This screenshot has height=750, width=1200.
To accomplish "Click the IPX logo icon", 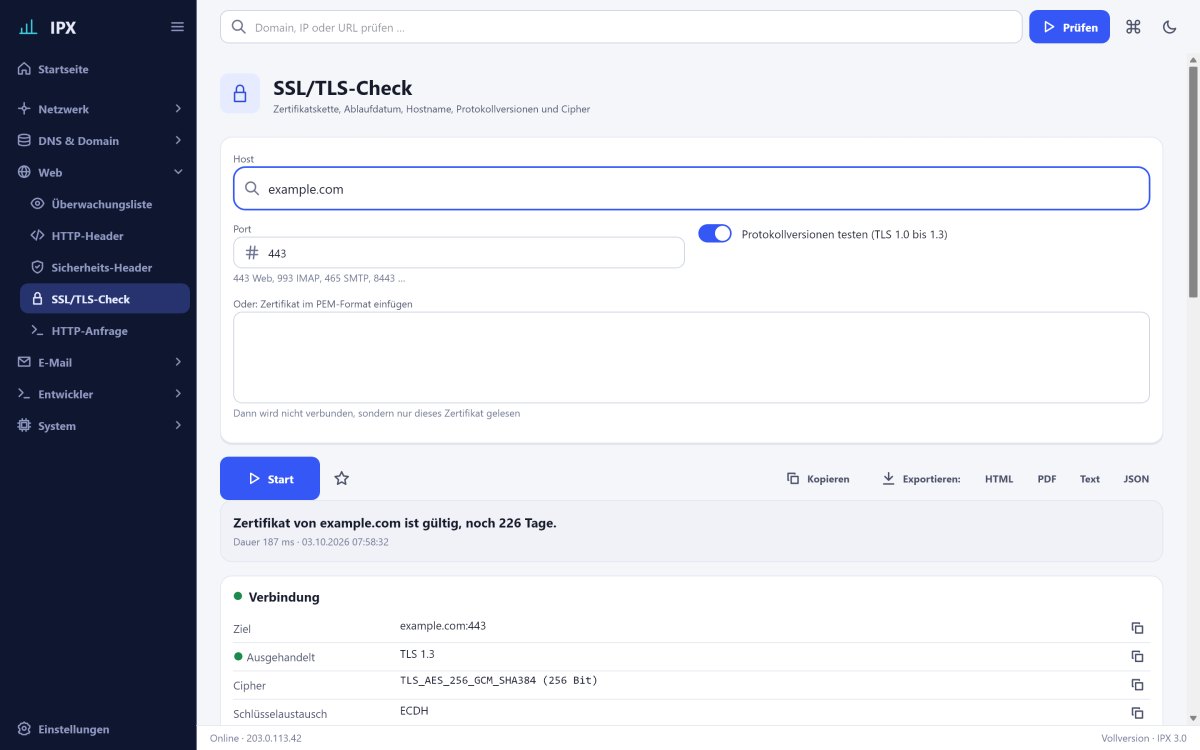I will pos(28,27).
